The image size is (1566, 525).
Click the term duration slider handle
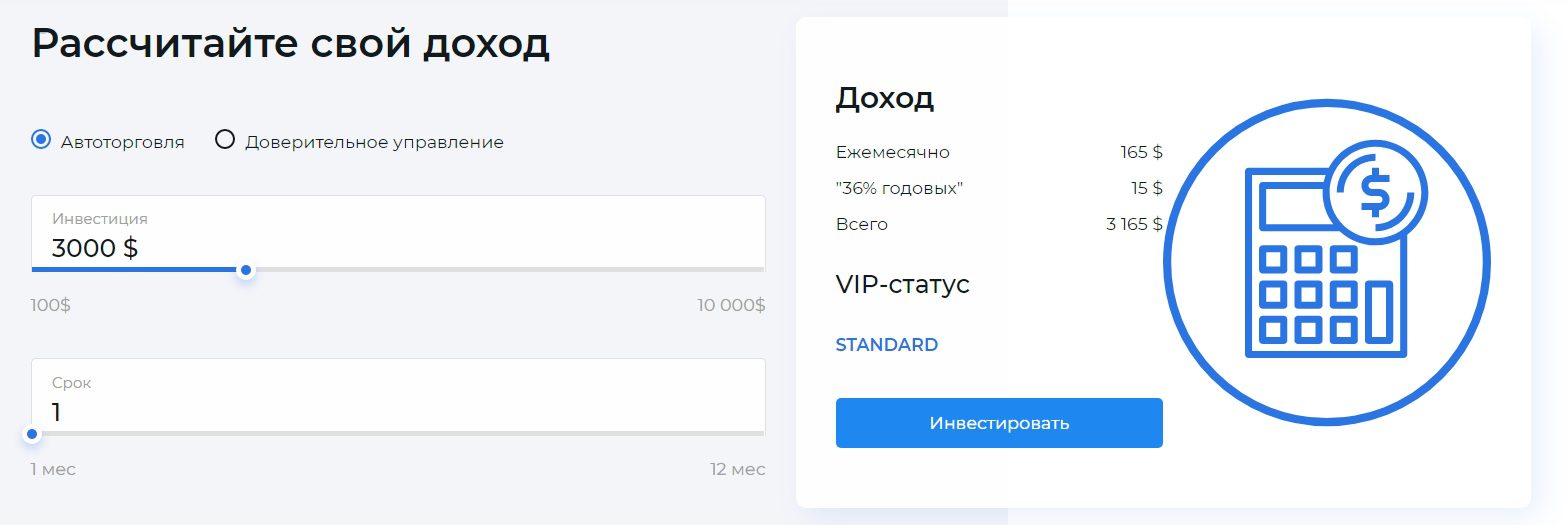pyautogui.click(x=32, y=434)
